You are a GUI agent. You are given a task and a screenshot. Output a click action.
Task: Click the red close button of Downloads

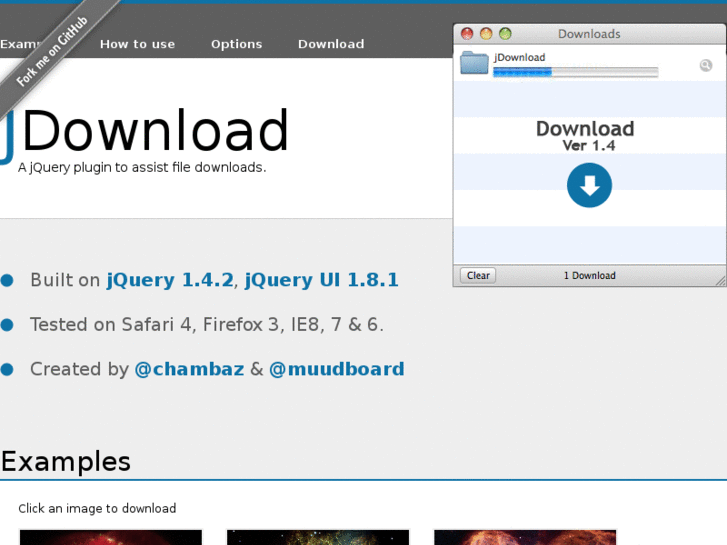coord(467,33)
